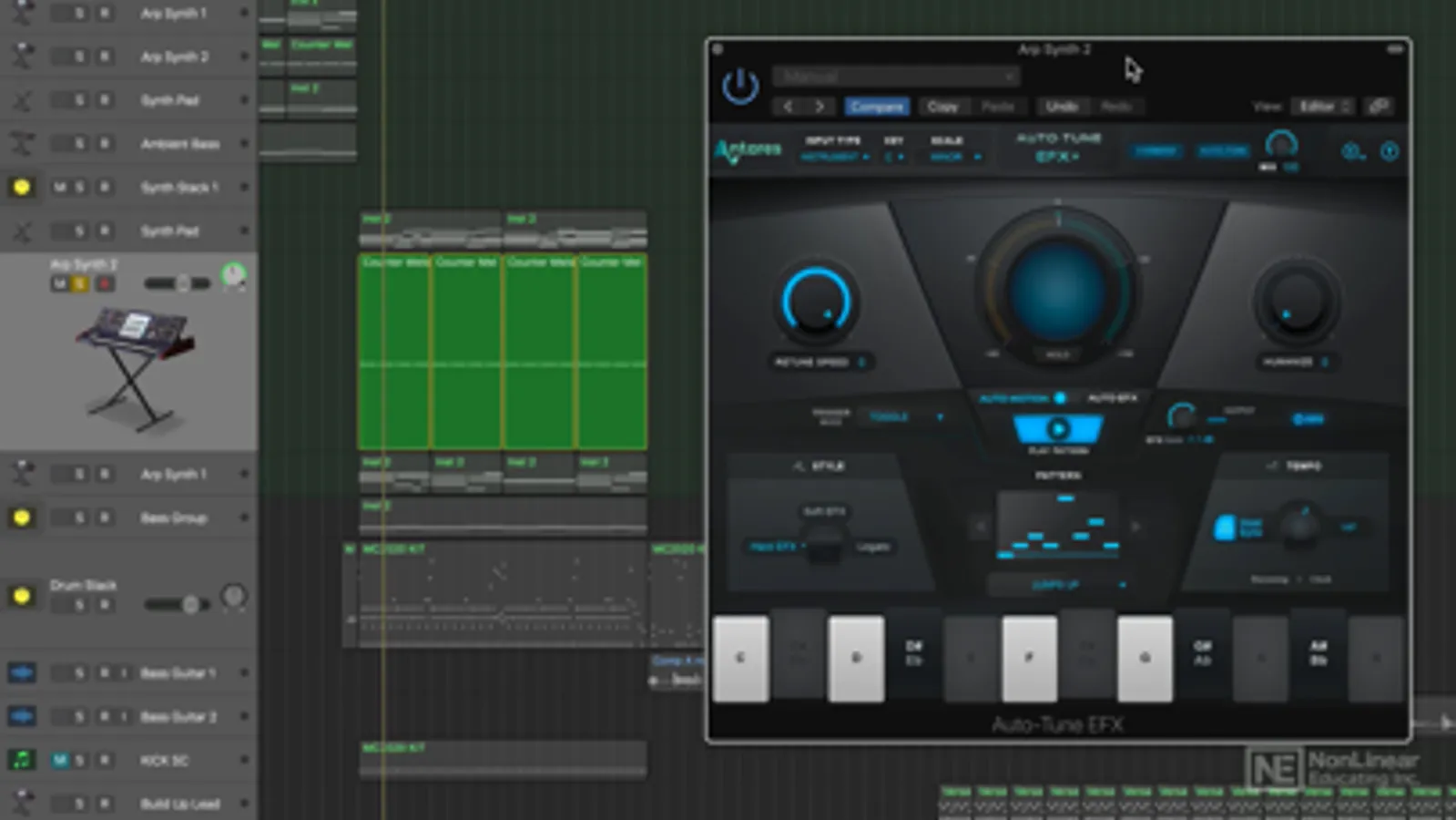Open the plugin preset dropdown menu
The height and width of the screenshot is (820, 1456).
click(x=896, y=77)
